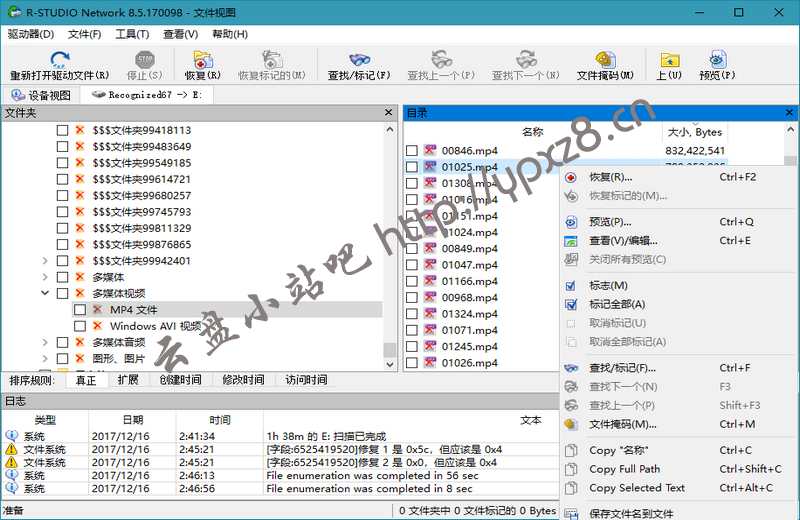Open the 工具(T) menu

click(132, 34)
